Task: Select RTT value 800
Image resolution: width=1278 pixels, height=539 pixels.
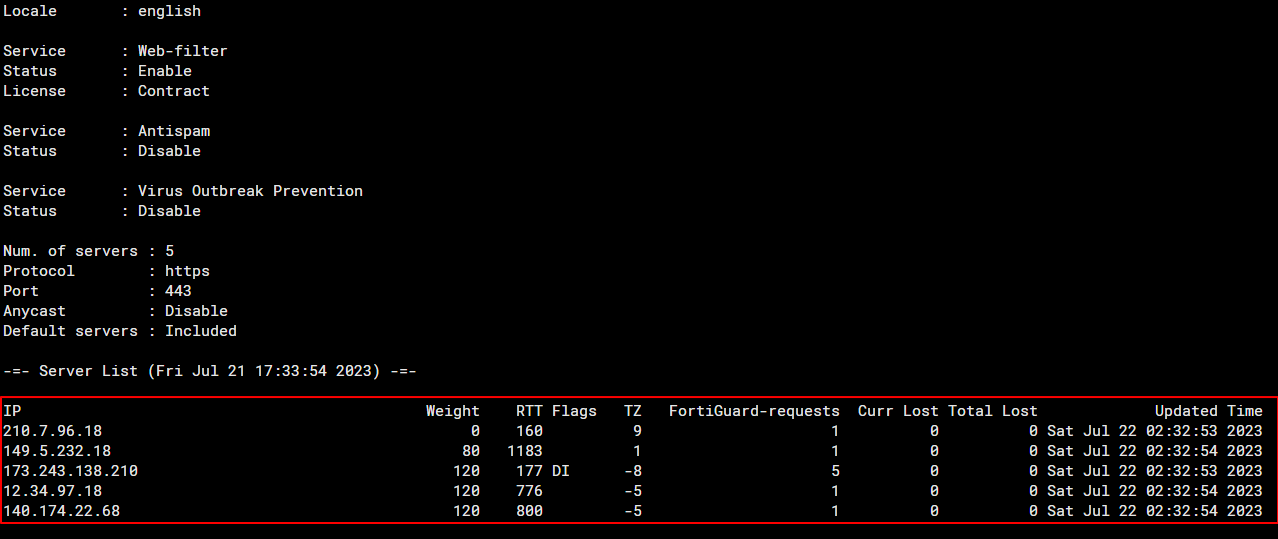Action: [529, 511]
